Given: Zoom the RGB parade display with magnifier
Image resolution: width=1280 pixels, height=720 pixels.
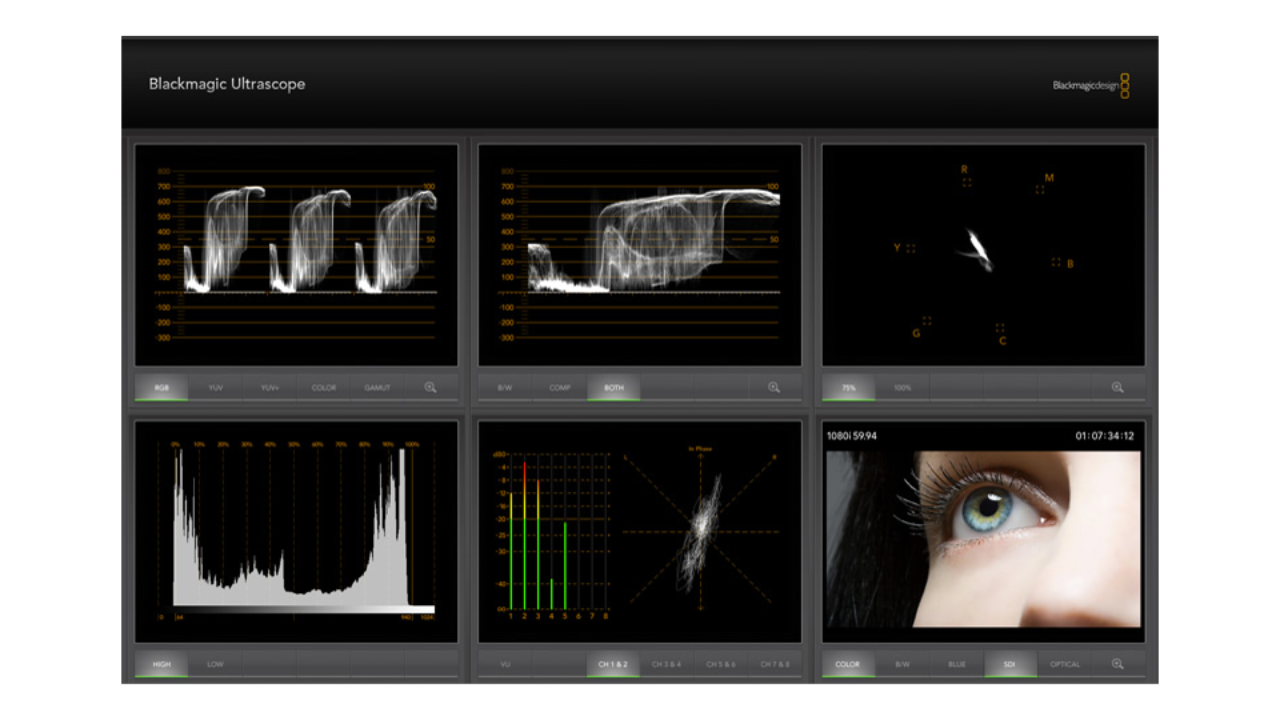Looking at the screenshot, I should [430, 387].
